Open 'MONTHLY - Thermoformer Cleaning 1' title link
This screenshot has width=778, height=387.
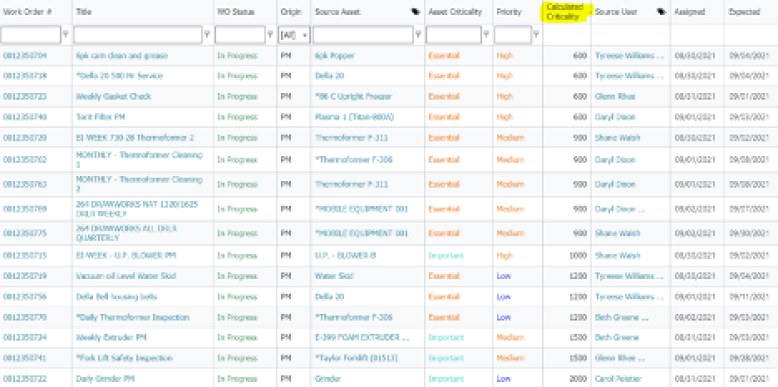coord(139,160)
